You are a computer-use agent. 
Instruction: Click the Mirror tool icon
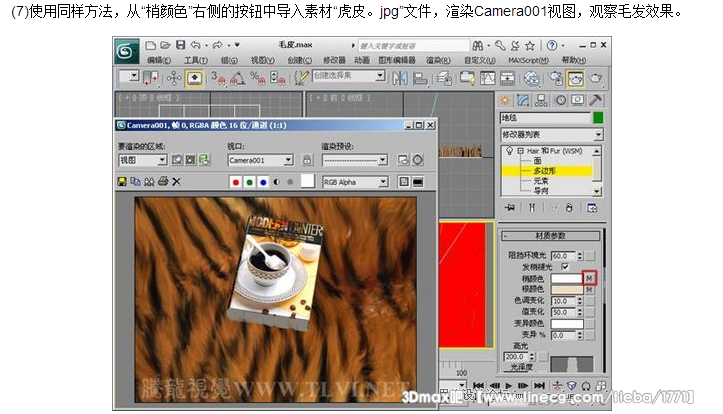(400, 78)
